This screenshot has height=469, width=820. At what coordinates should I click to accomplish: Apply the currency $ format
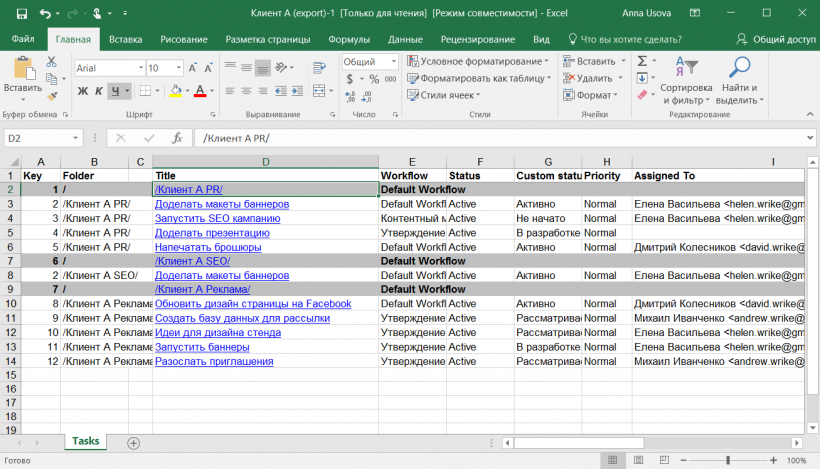[x=350, y=79]
